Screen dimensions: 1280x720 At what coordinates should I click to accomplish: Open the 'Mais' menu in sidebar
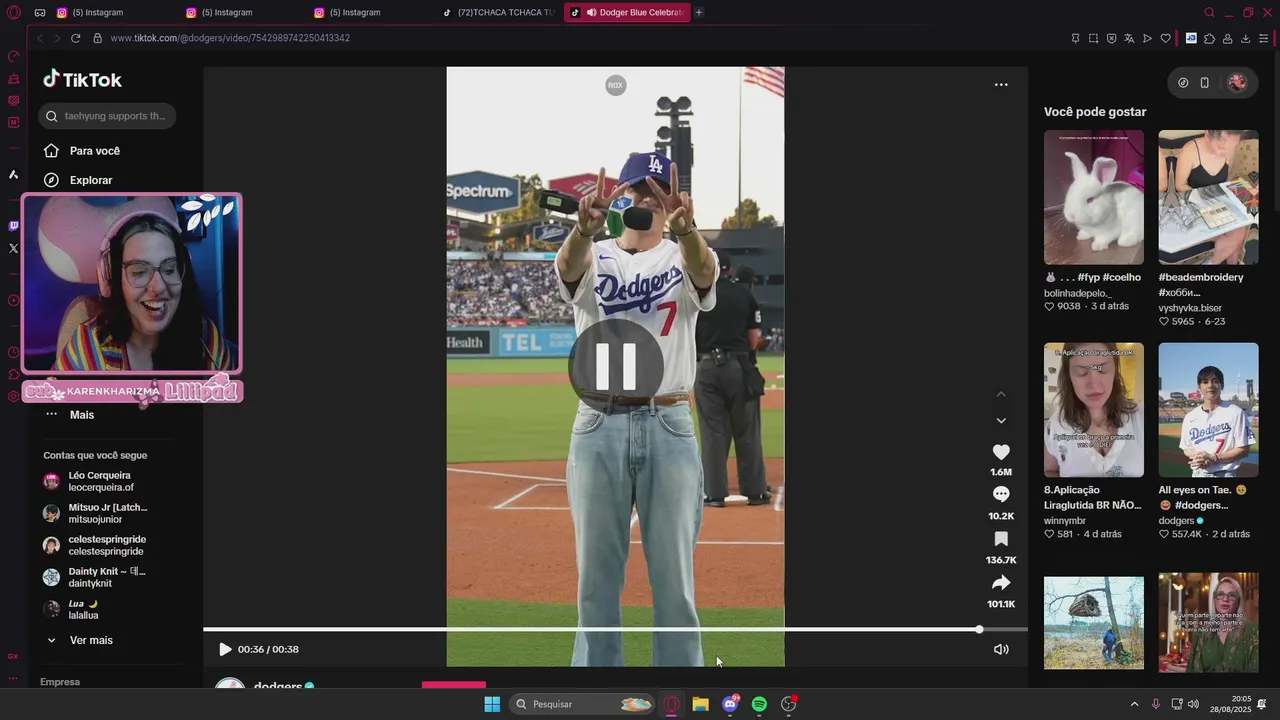click(70, 415)
